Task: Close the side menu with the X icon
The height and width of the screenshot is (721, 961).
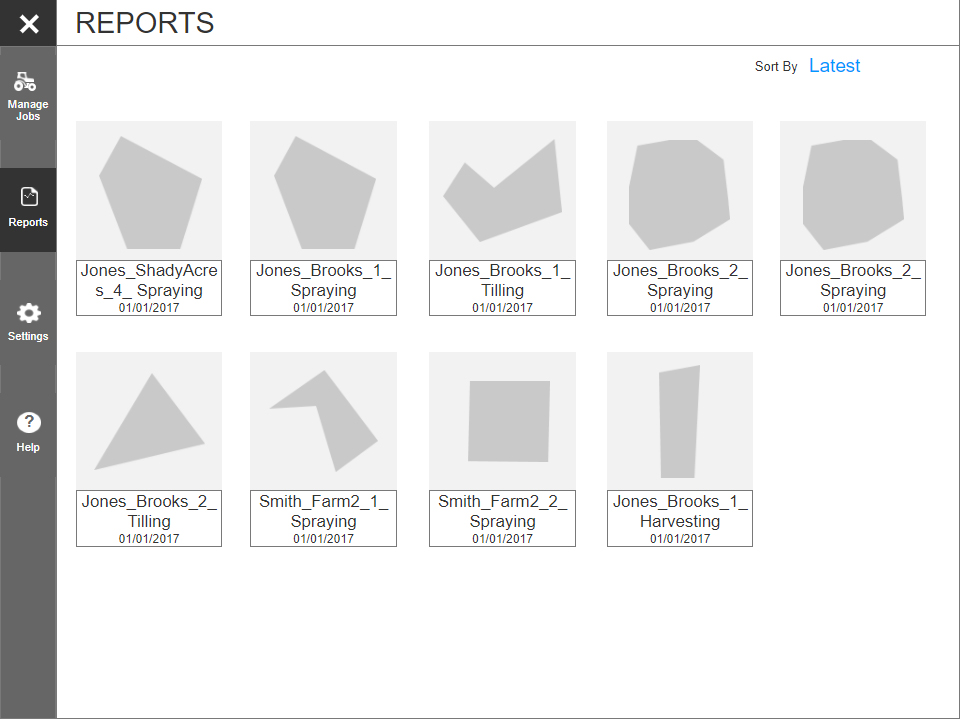Action: [29, 23]
